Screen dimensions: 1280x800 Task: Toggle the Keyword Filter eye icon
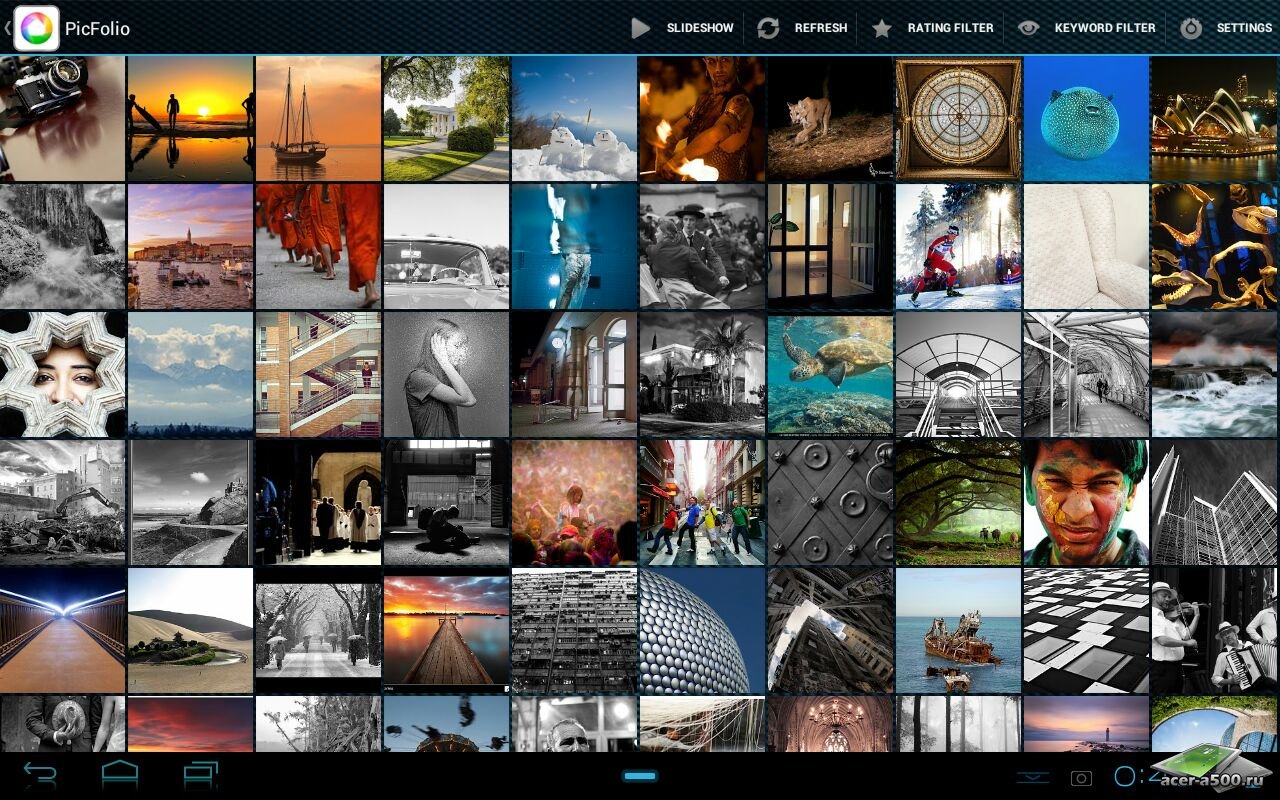[x=1028, y=28]
